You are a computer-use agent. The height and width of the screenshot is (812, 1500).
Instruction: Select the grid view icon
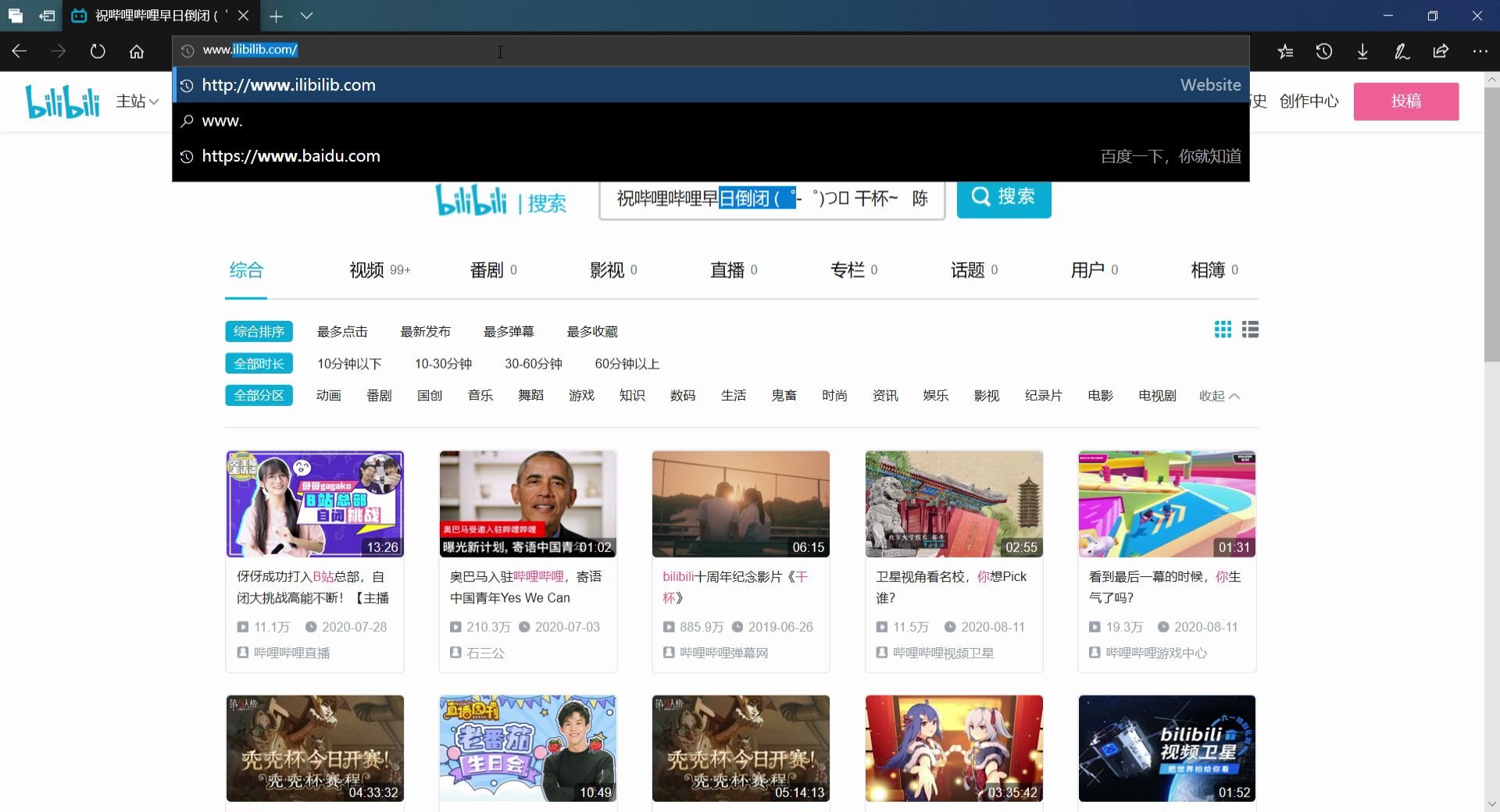pos(1222,329)
